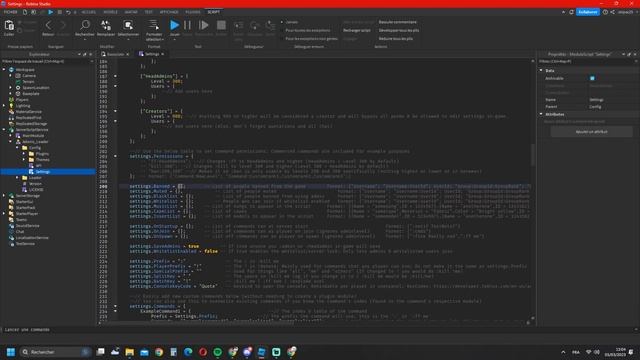The height and width of the screenshot is (360, 640).
Task: Collapse the Config folder arrow
Action: 17,147
